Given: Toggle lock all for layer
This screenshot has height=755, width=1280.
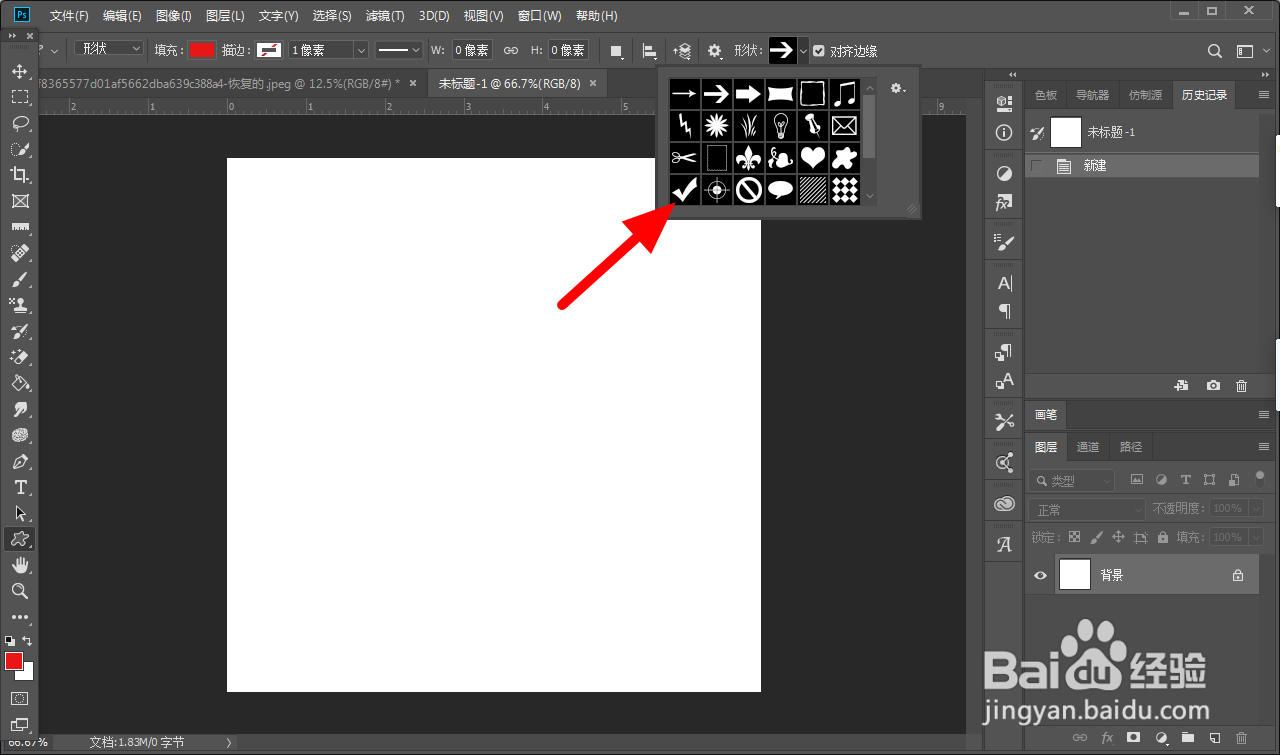Looking at the screenshot, I should (1163, 537).
